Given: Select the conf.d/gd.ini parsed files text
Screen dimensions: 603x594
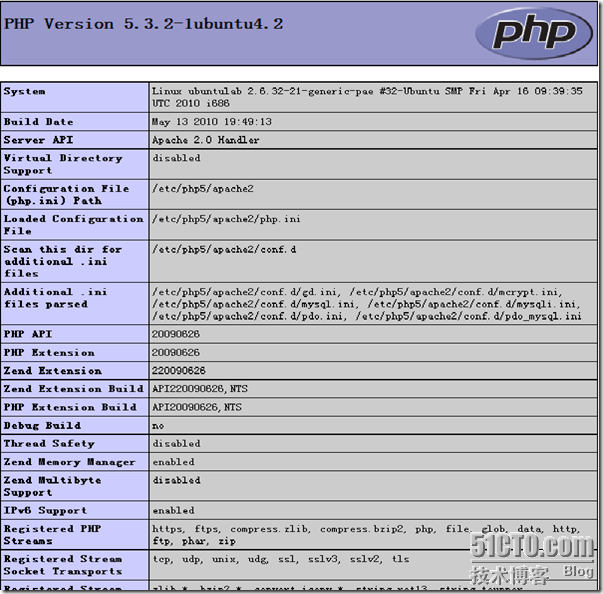Looking at the screenshot, I should coord(367,304).
